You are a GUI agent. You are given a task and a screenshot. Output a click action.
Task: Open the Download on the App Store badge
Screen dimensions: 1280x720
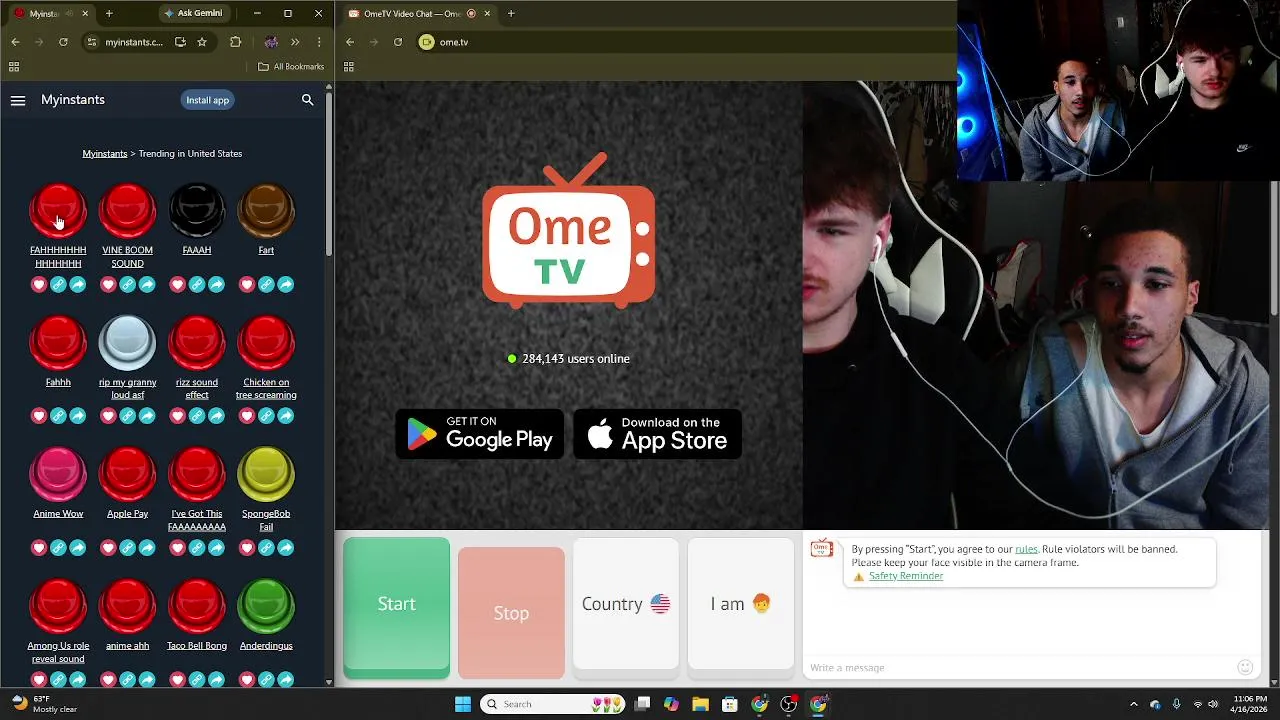click(x=658, y=434)
